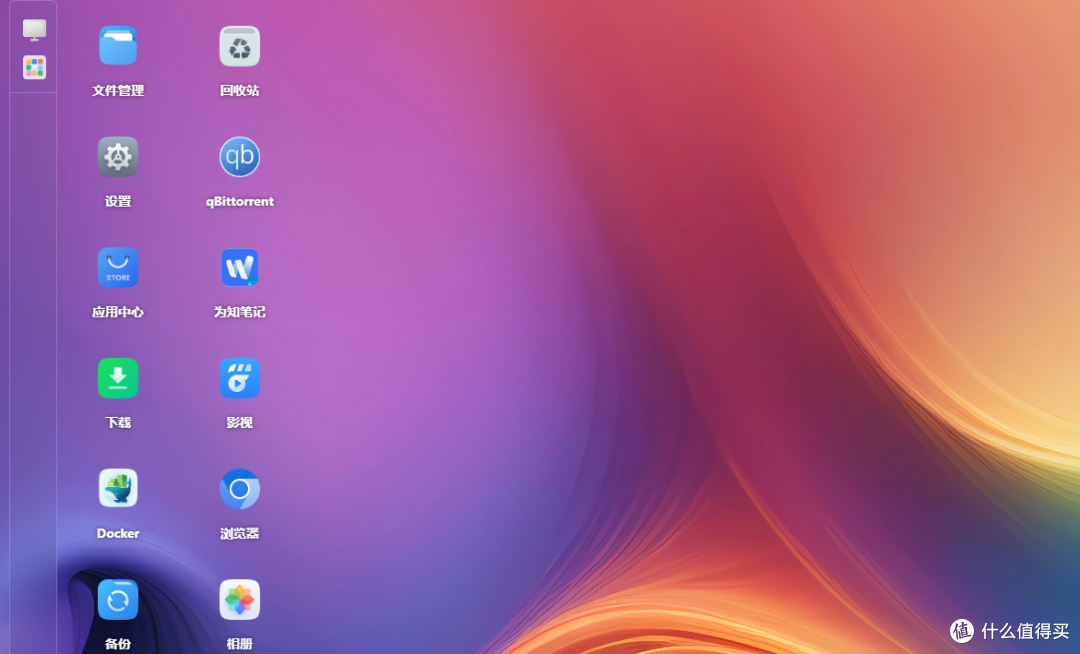Click the desktop monitor icon in sidebar
Image resolution: width=1080 pixels, height=654 pixels.
click(x=34, y=30)
